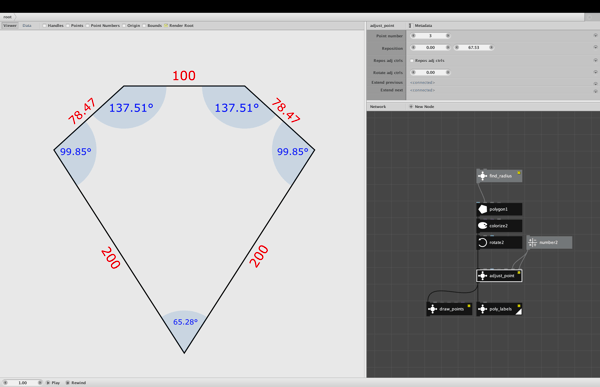Switch to the Viewer tab
Viewport: 600px width, 387px height.
10,26
